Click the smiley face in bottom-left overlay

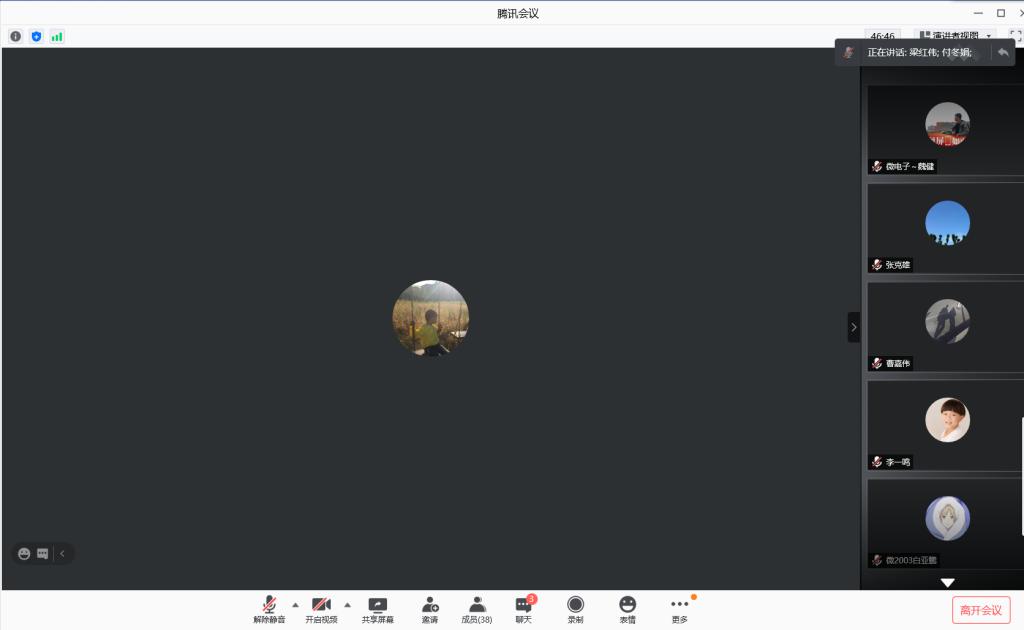pos(24,553)
